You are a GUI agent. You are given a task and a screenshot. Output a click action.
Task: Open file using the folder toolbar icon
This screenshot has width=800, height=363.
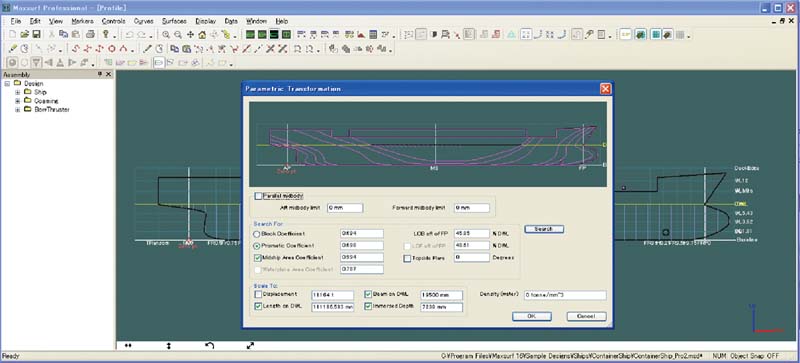pos(24,35)
